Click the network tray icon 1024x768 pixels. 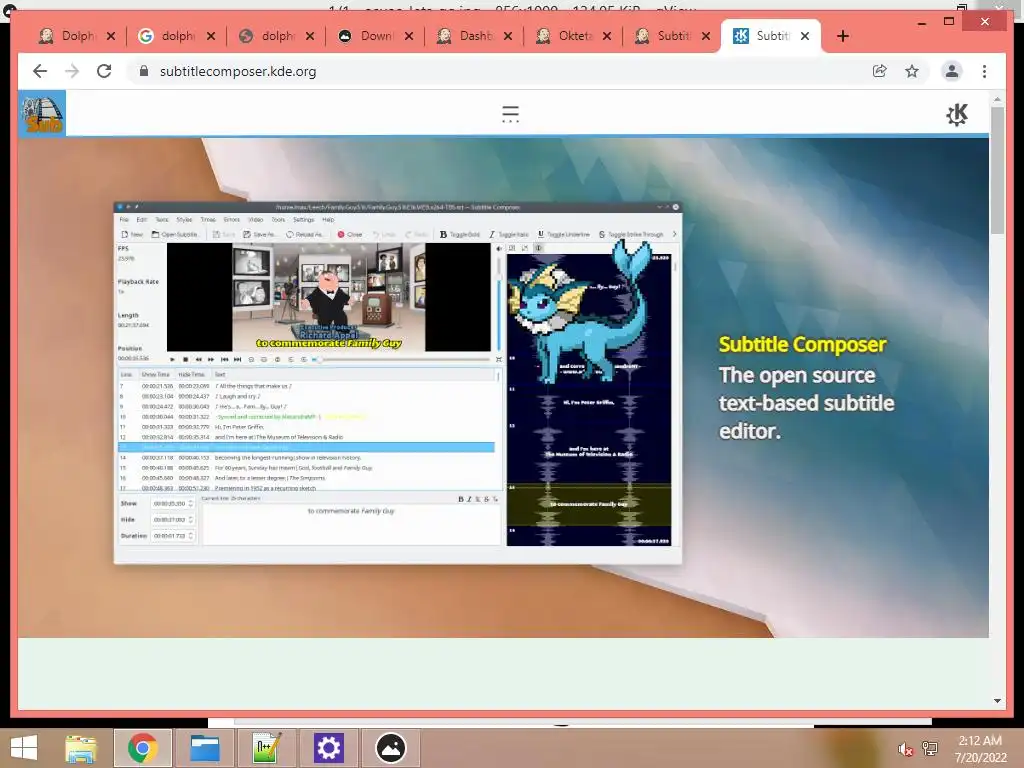[930, 748]
